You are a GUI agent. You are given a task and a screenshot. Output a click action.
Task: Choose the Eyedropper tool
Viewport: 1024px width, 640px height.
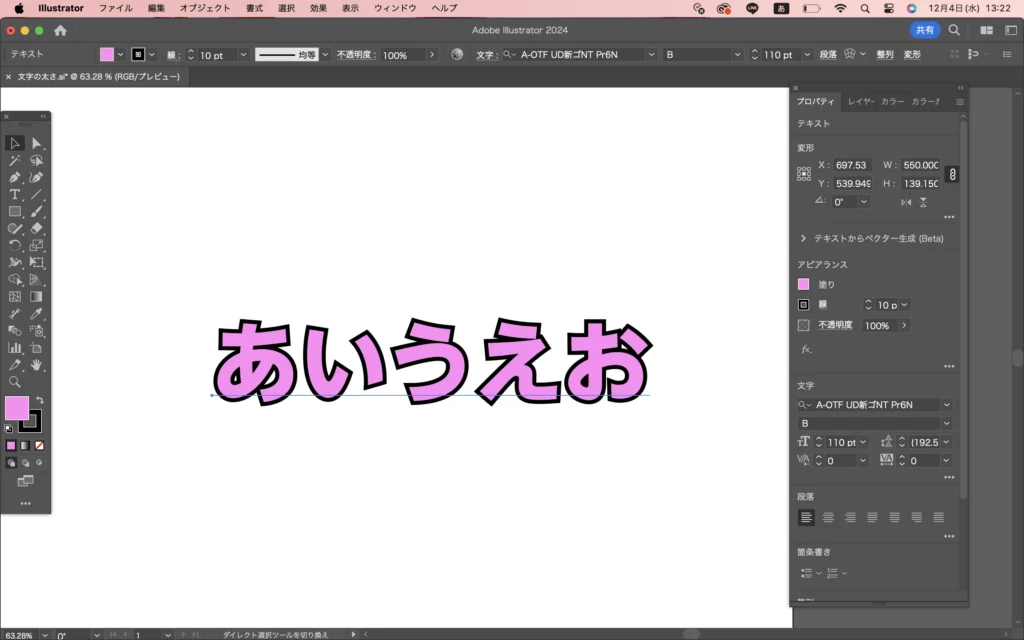point(36,314)
